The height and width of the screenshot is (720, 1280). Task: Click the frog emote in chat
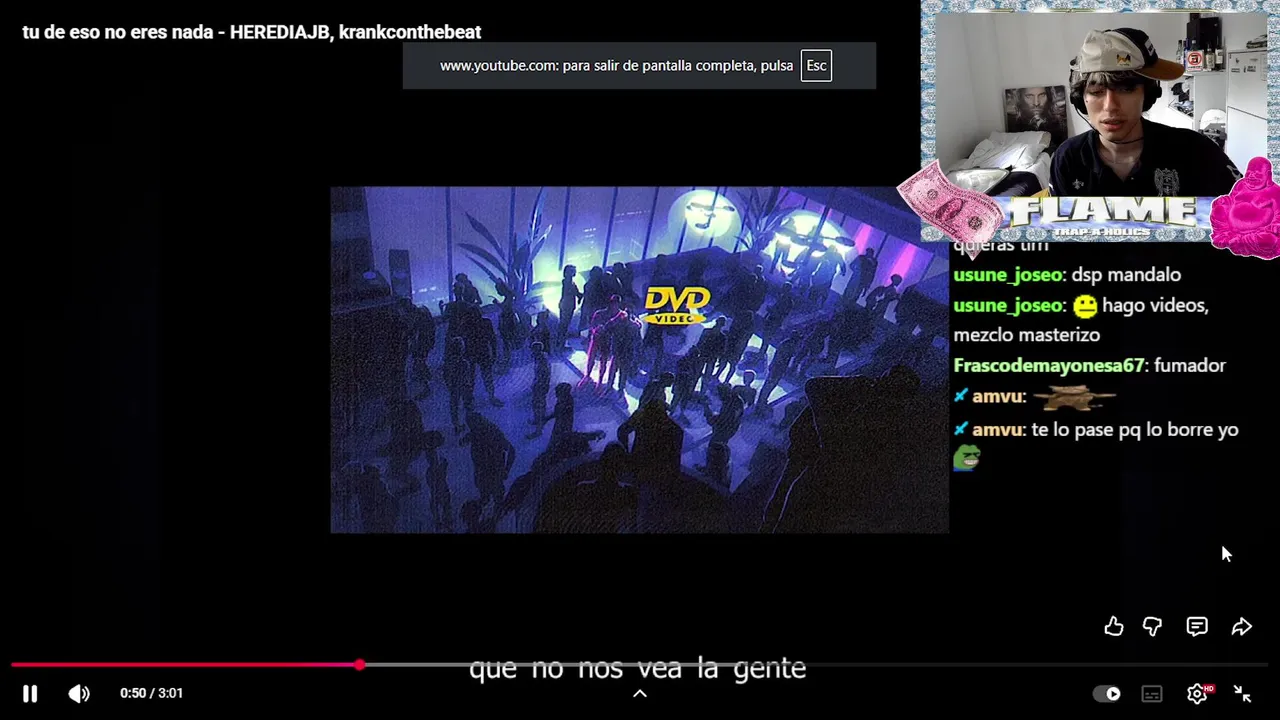click(x=967, y=458)
